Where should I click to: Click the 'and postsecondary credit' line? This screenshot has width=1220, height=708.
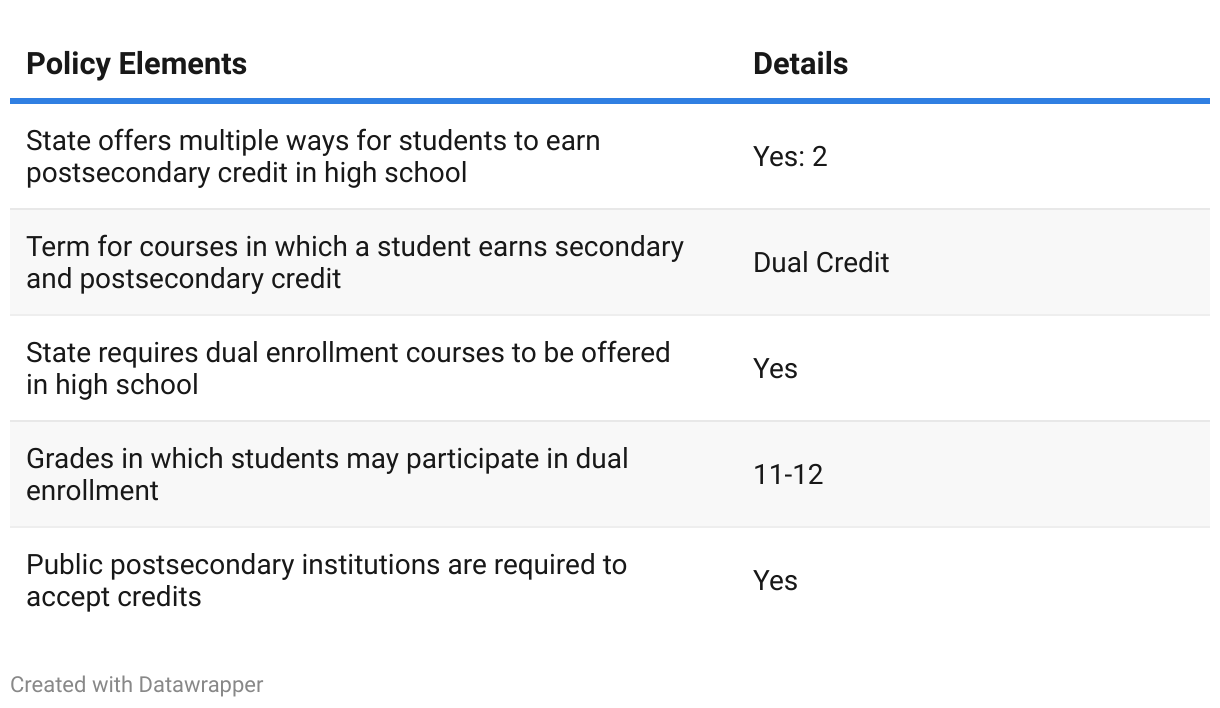click(x=184, y=279)
